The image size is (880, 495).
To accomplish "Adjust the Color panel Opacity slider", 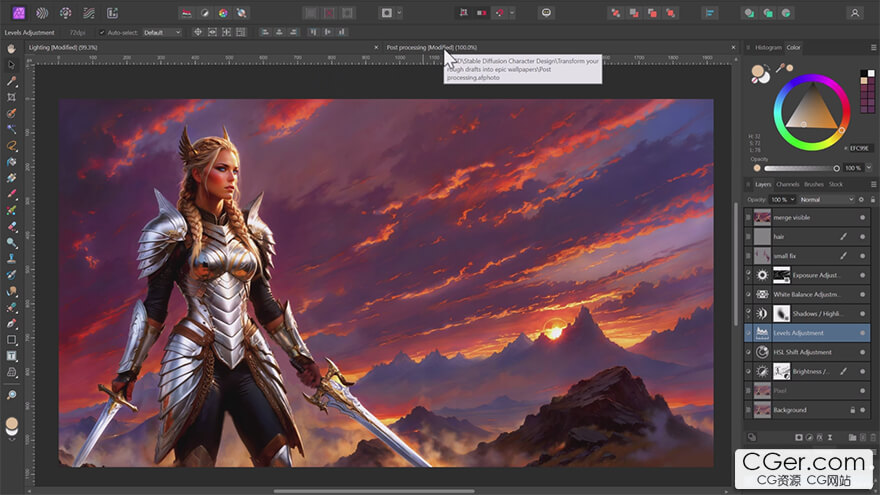I will tap(801, 168).
